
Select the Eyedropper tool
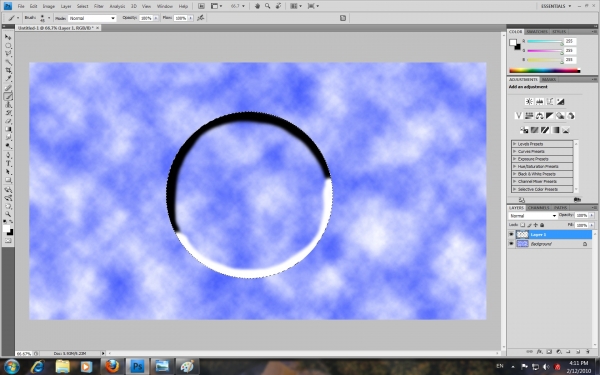pyautogui.click(x=8, y=79)
